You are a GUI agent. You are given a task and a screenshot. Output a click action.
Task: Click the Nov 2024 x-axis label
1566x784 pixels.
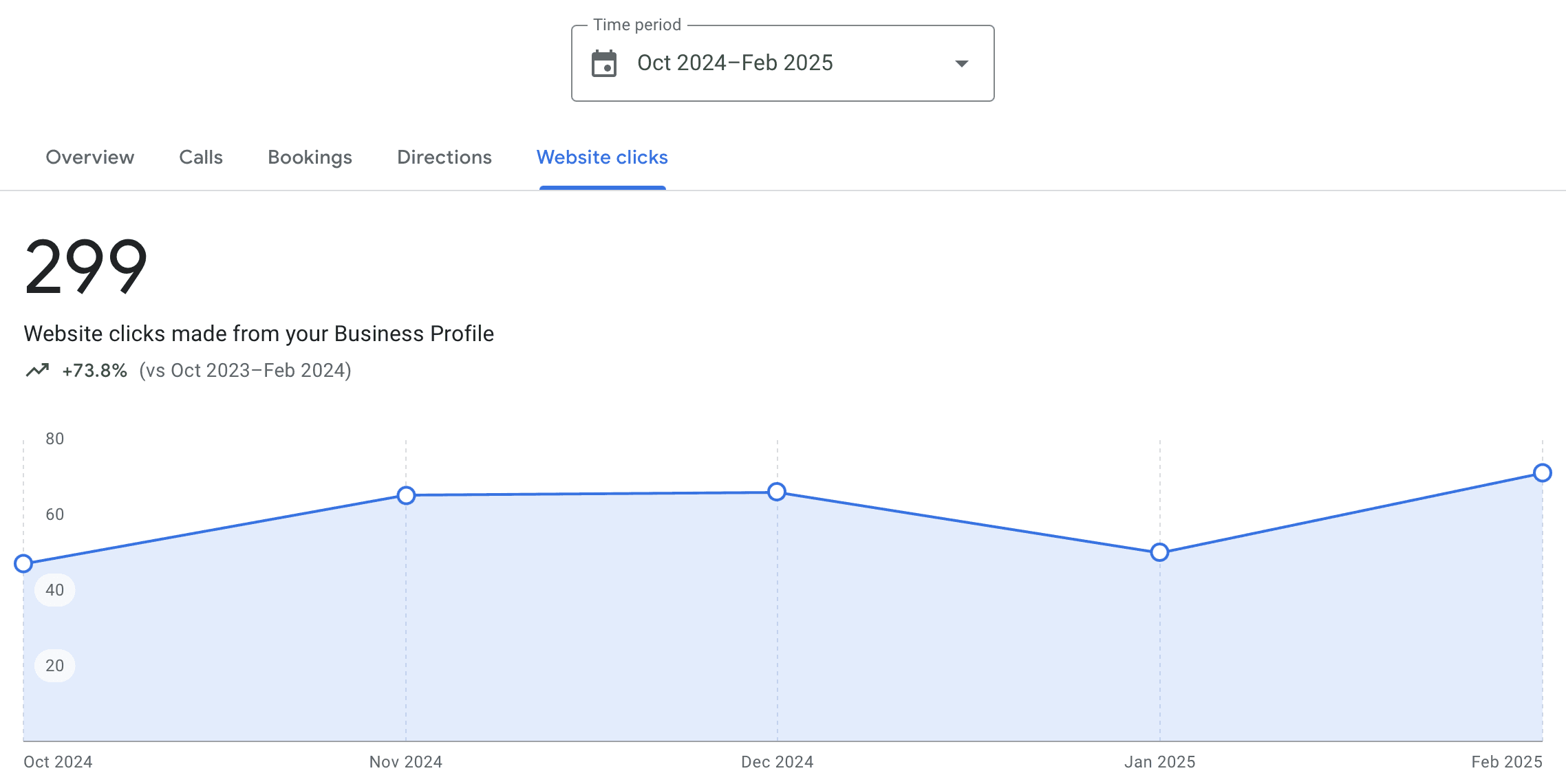pyautogui.click(x=406, y=762)
